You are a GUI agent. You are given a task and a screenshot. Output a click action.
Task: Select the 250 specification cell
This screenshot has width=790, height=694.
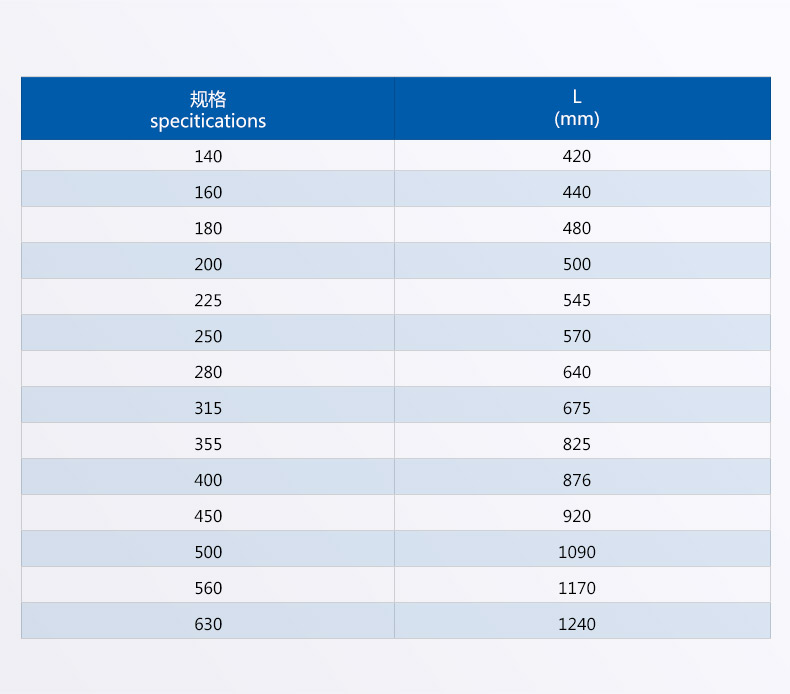(x=208, y=336)
